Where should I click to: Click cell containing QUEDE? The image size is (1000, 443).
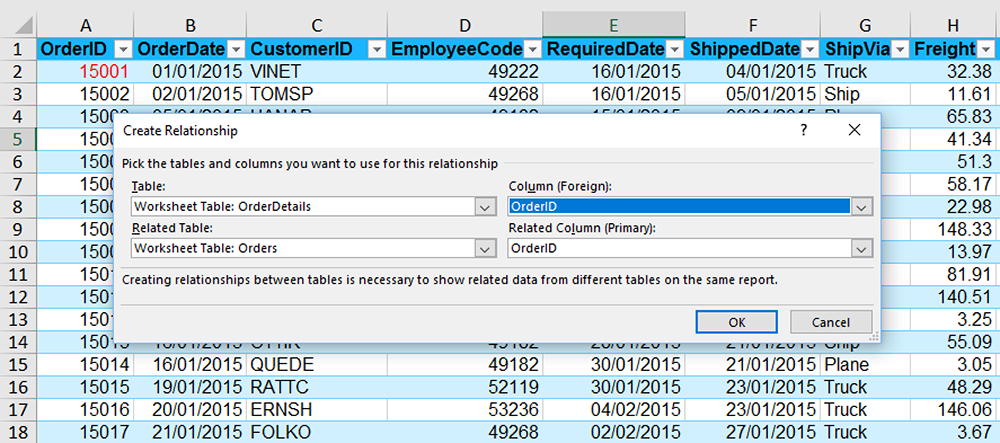[x=317, y=365]
